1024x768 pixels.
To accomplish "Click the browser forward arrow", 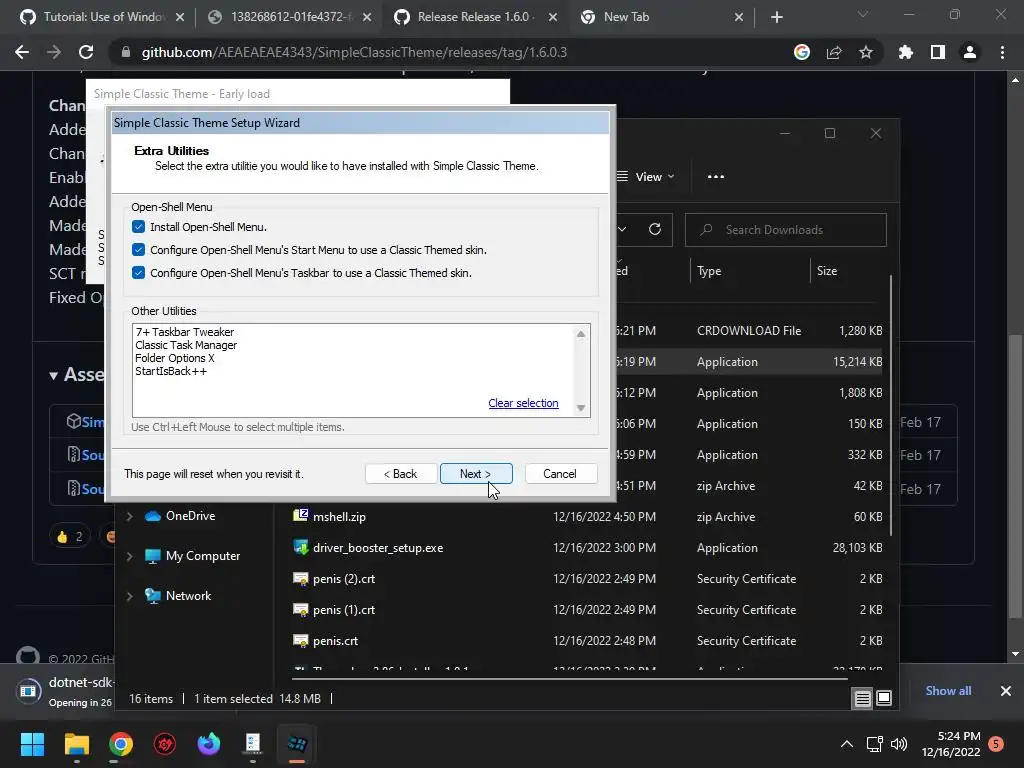I will tap(54, 52).
